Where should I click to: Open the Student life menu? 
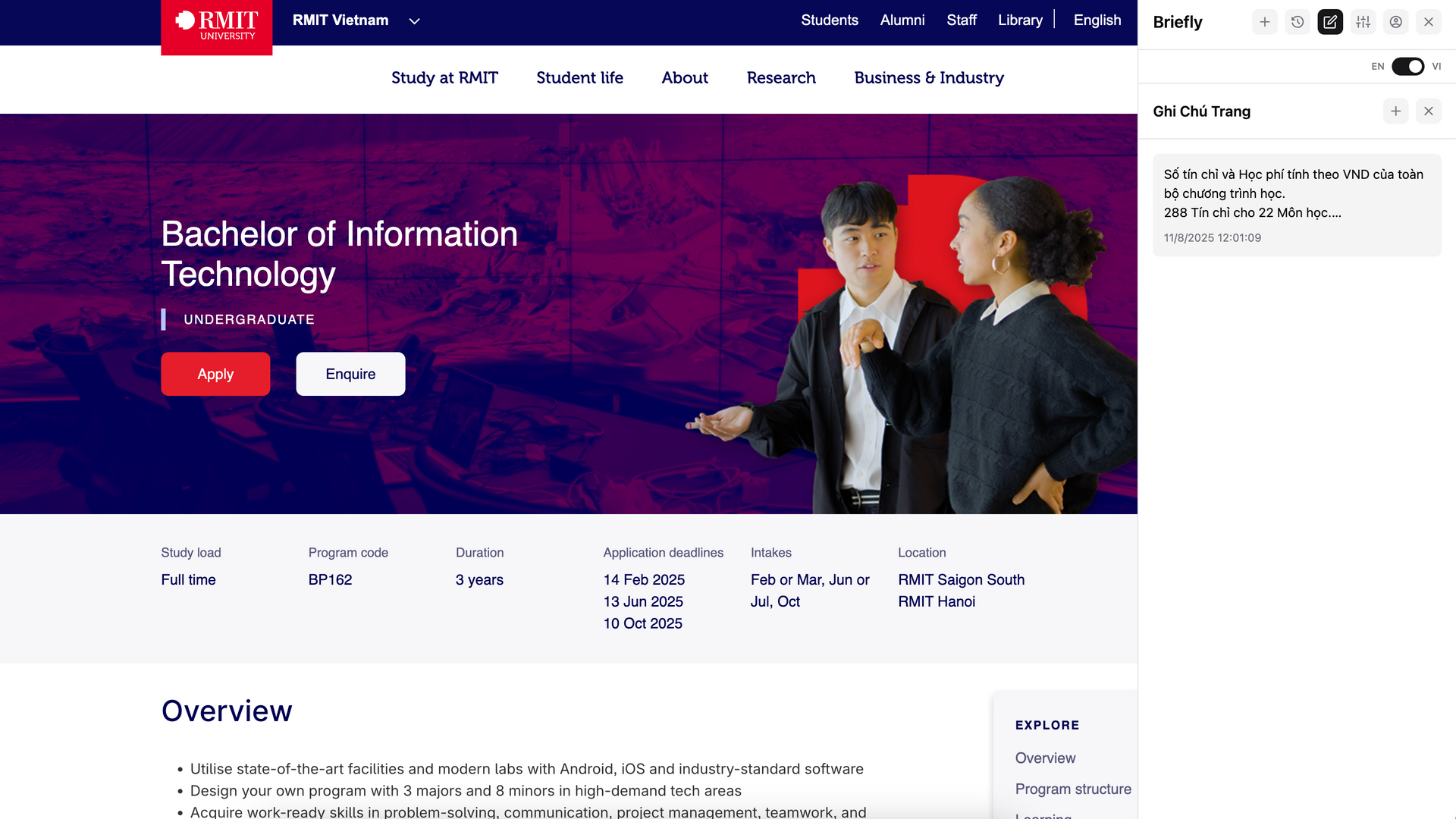579,78
